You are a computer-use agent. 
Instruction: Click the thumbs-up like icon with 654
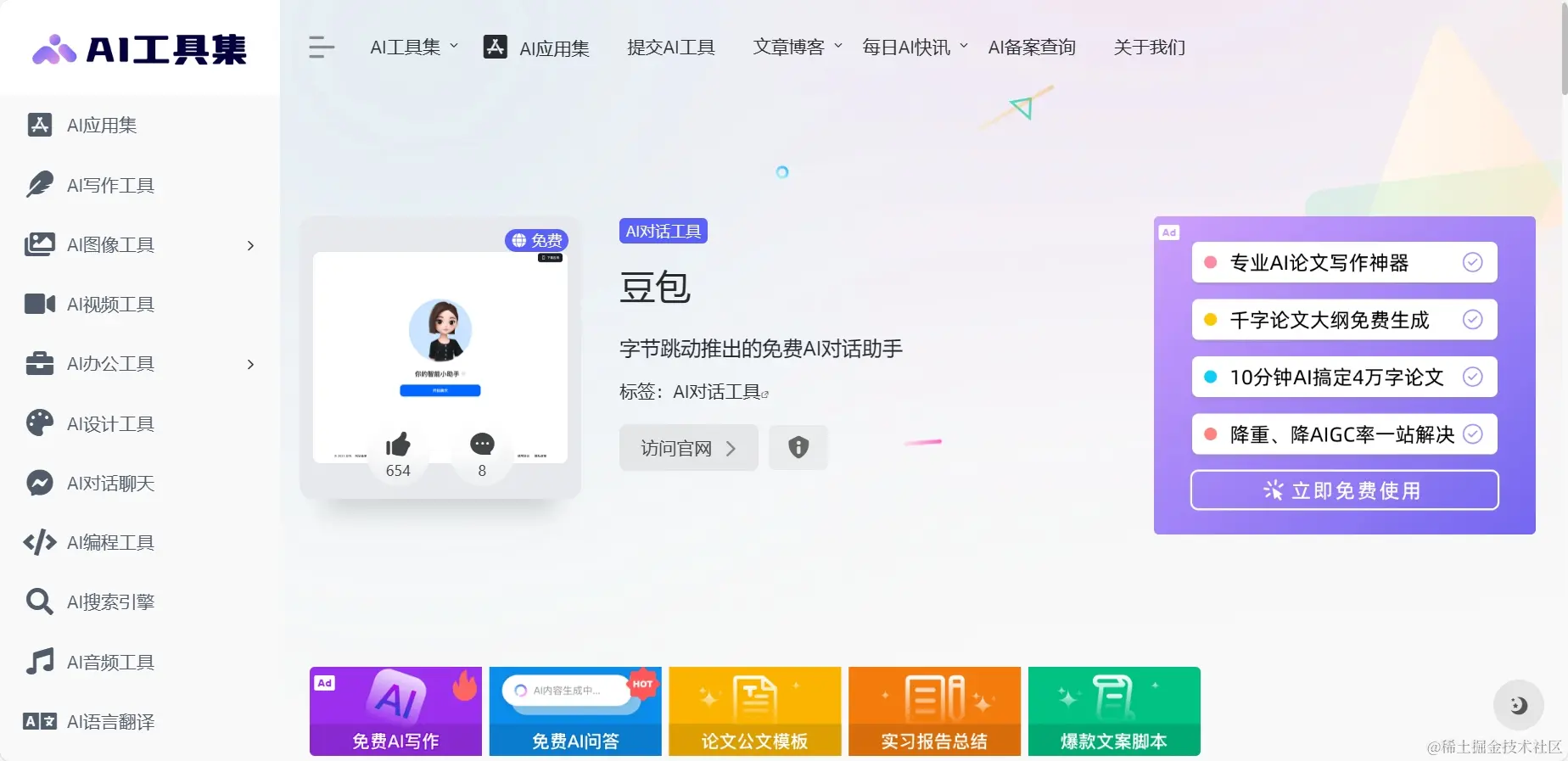(398, 444)
